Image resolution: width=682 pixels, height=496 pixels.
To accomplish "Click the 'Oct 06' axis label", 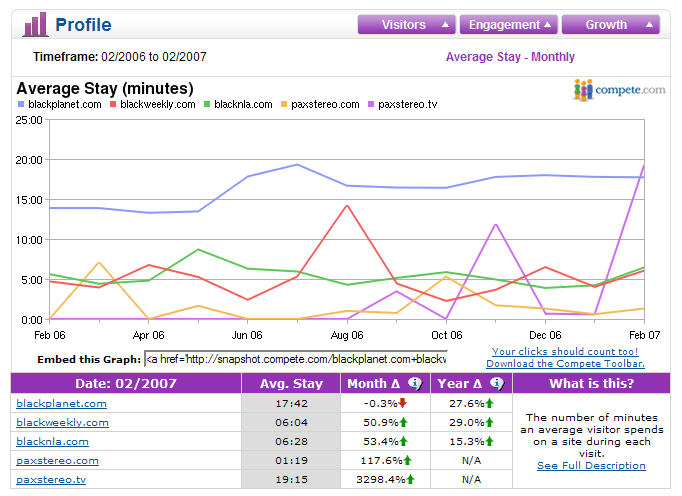I will pos(447,335).
